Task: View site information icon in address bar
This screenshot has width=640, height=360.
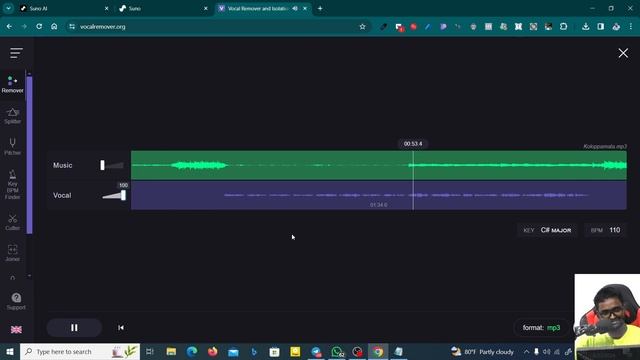Action: tap(72, 27)
